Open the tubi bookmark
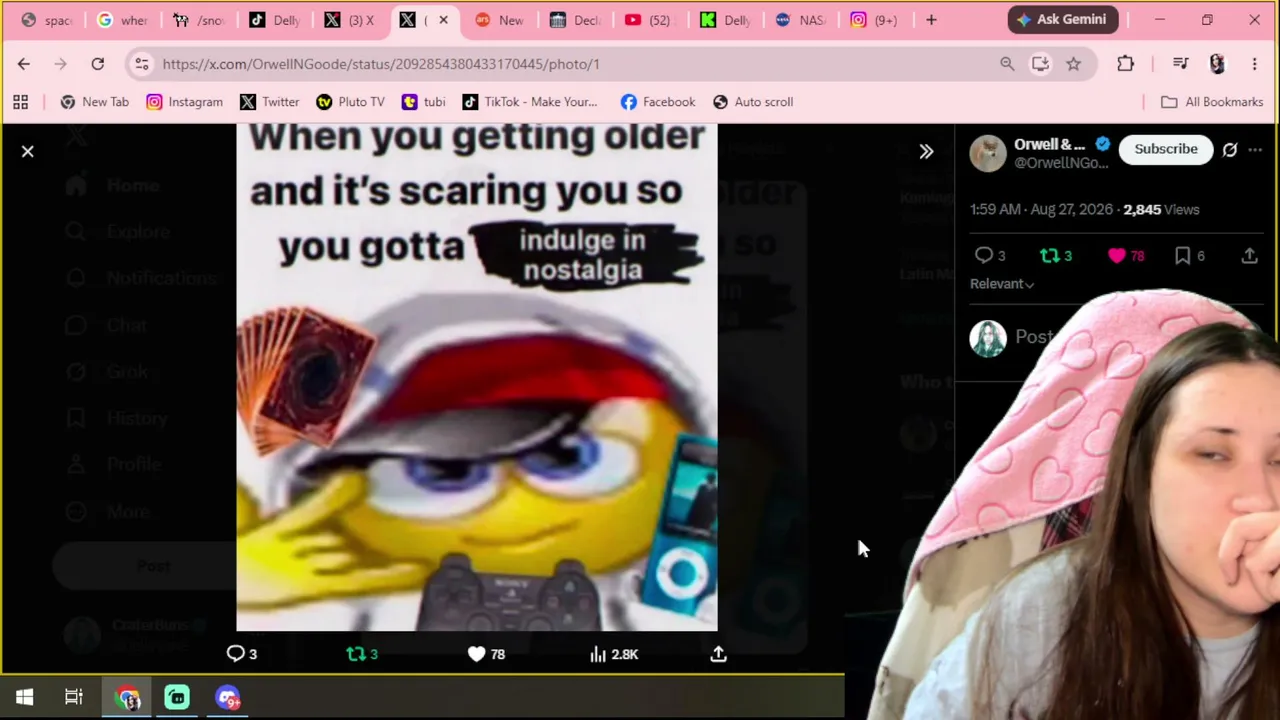The width and height of the screenshot is (1280, 720). pos(423,102)
